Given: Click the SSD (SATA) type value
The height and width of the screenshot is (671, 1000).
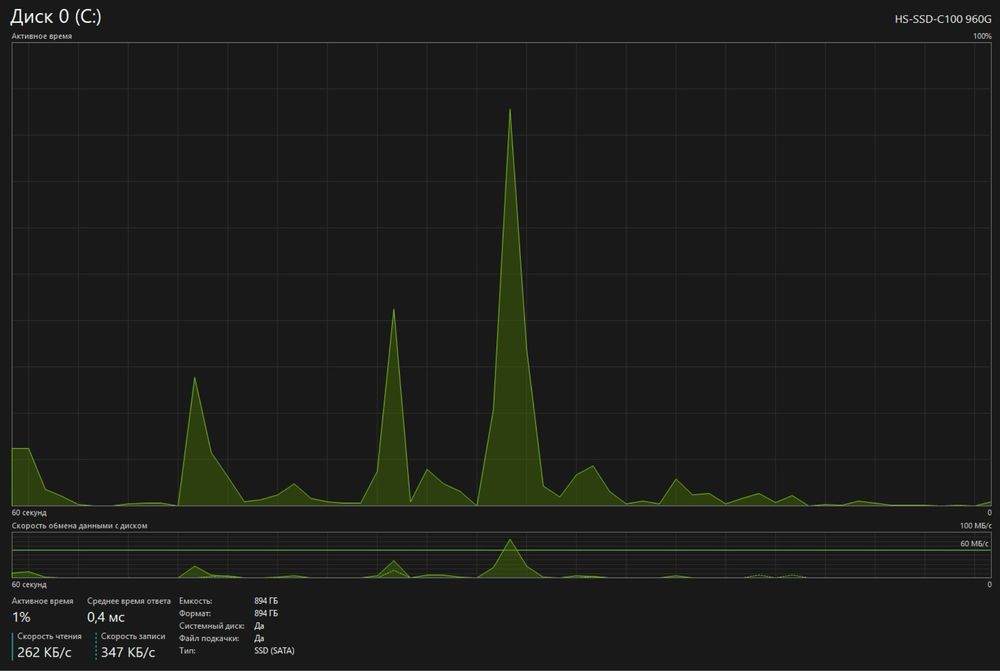Looking at the screenshot, I should 274,651.
